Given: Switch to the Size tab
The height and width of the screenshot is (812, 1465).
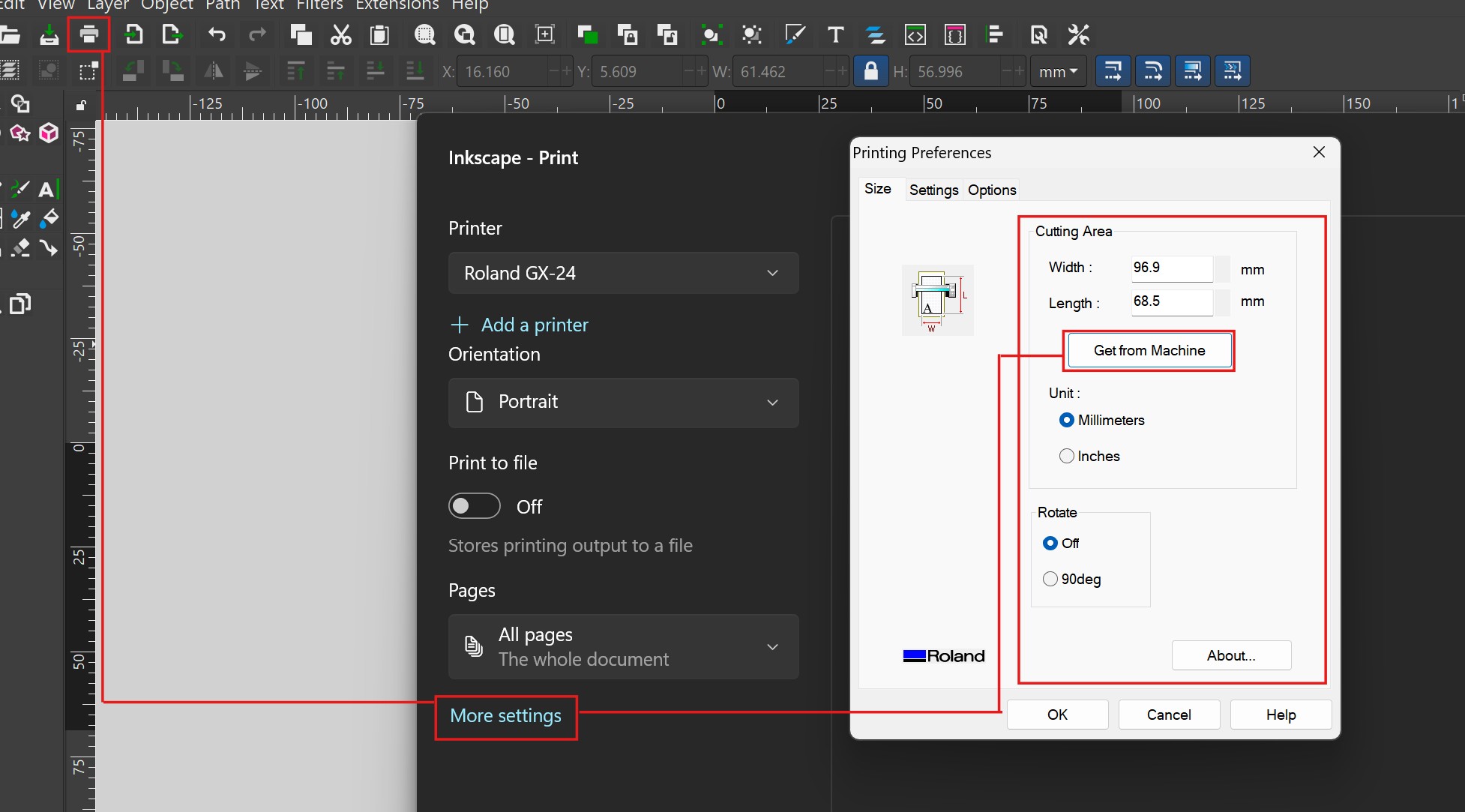Looking at the screenshot, I should point(877,188).
